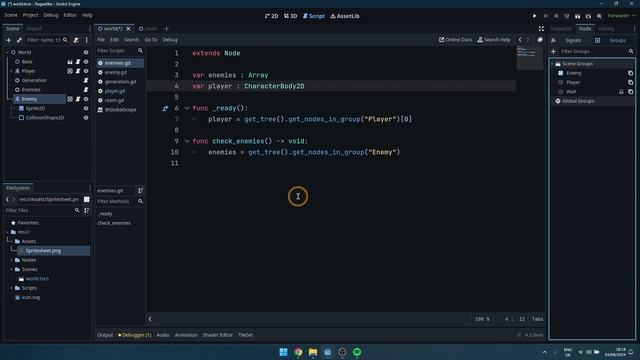The width and height of the screenshot is (640, 360).
Task: Expand the Player node children
Action: point(11,71)
